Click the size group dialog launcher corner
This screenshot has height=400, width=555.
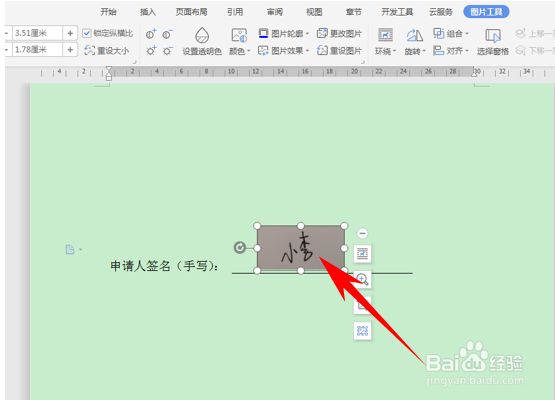(134, 62)
